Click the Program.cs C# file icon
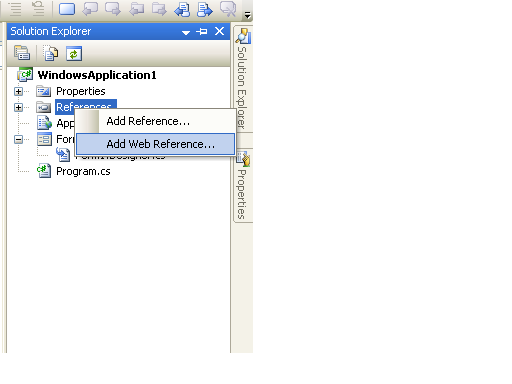The image size is (512, 384). coord(44,171)
